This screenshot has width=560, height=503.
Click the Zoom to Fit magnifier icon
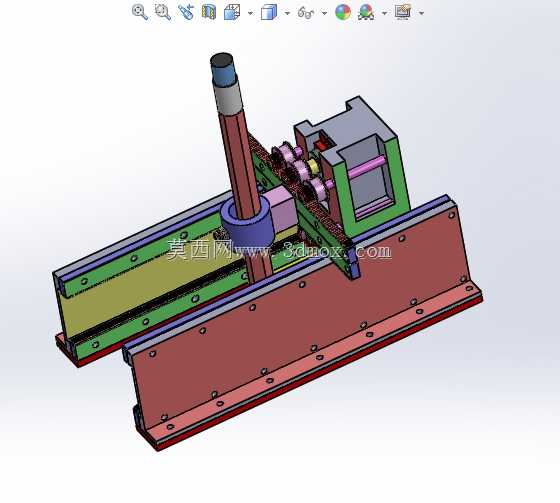(x=140, y=12)
